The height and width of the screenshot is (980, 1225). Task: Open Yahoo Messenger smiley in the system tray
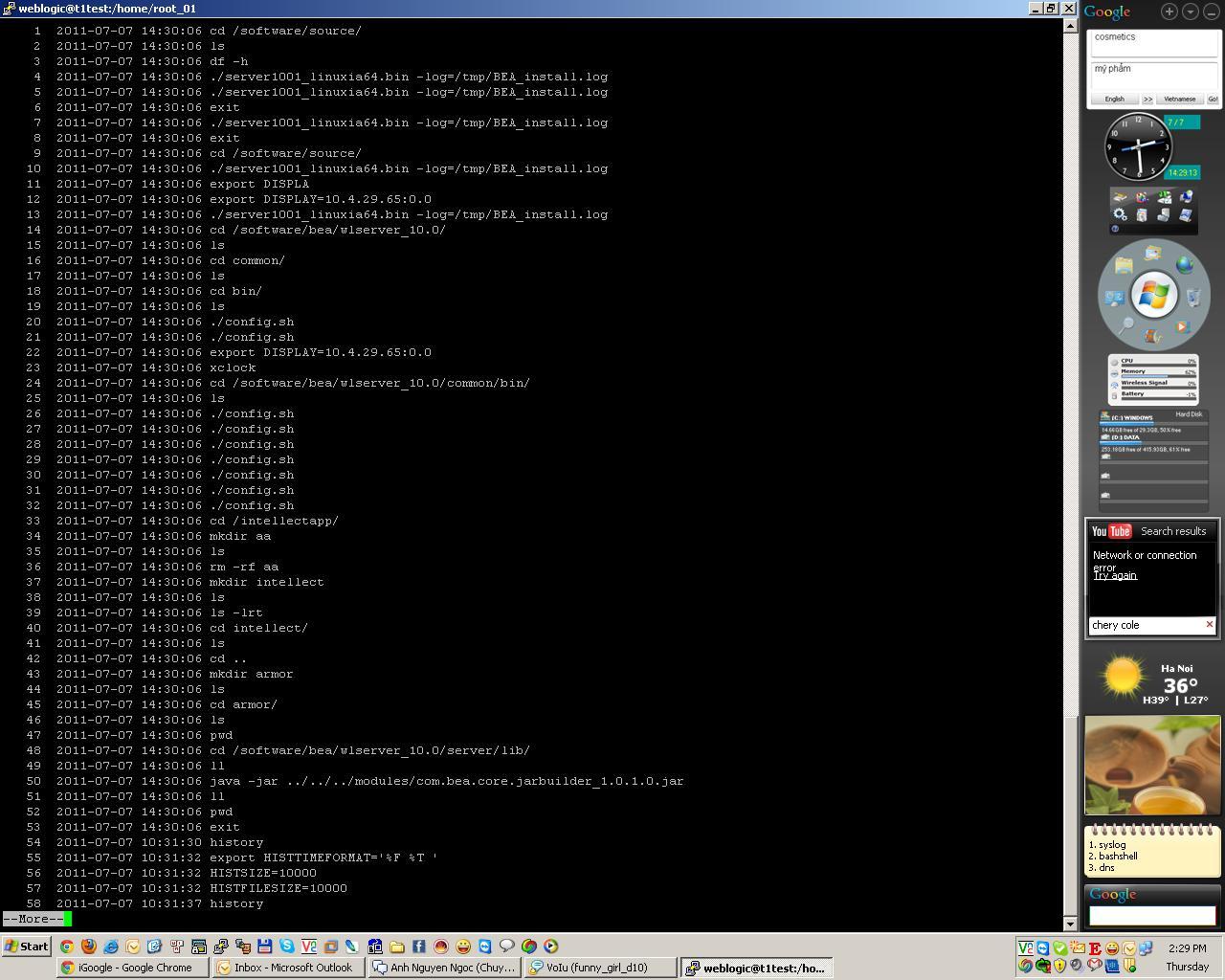[1113, 948]
